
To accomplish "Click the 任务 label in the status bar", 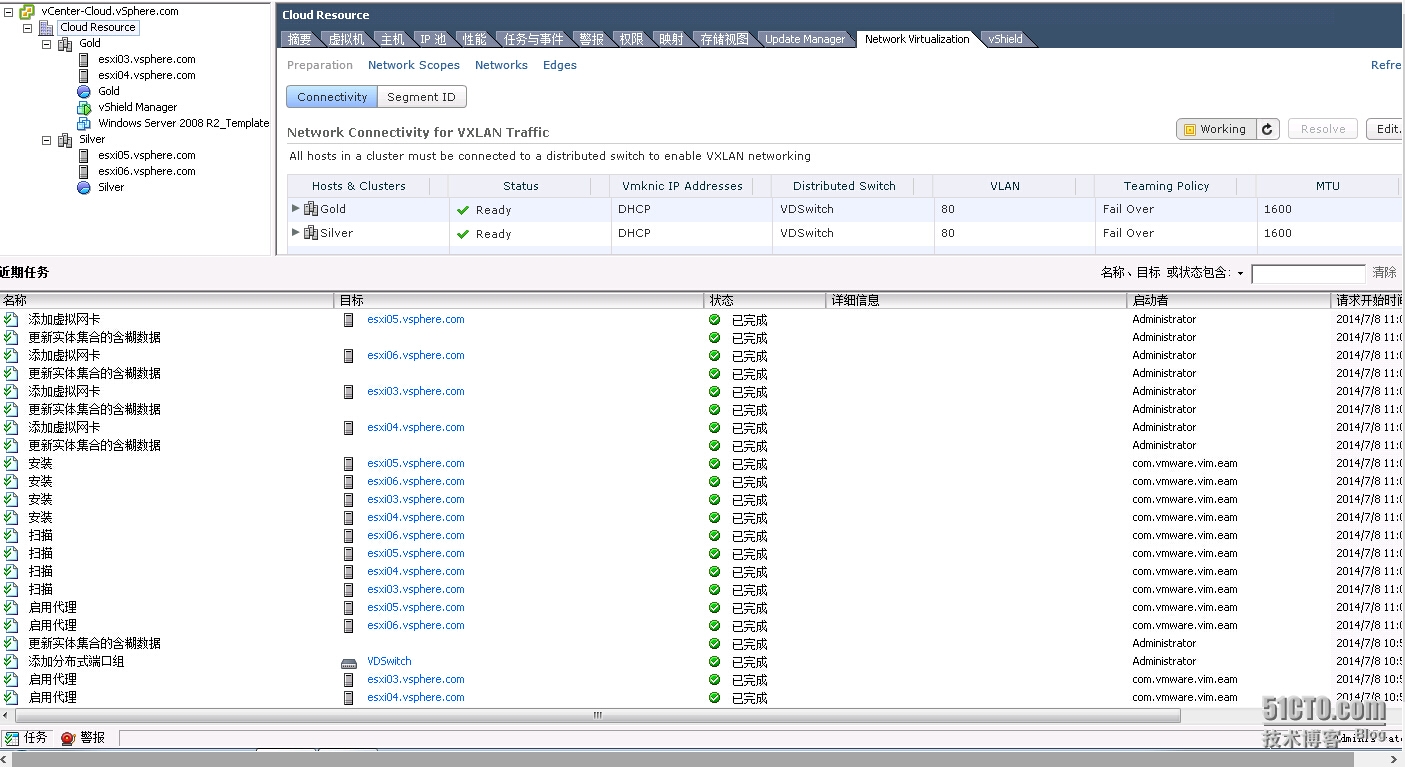I will [x=36, y=738].
